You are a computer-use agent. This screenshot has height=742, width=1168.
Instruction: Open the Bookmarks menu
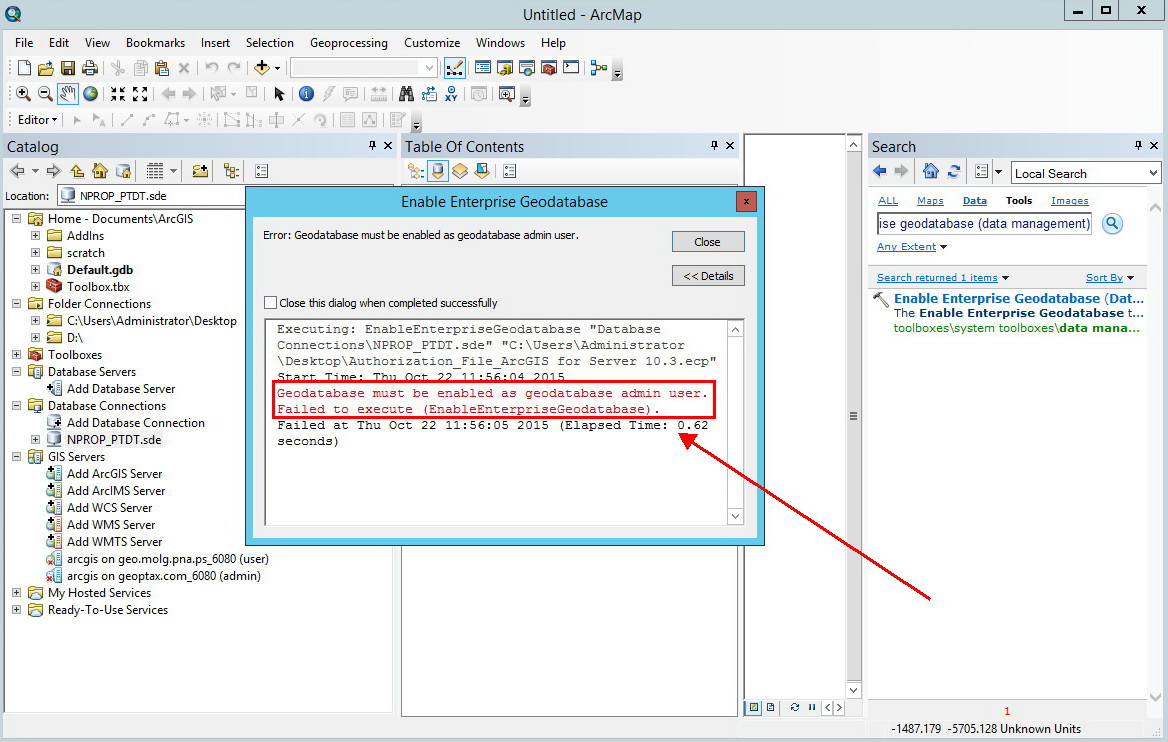point(155,42)
